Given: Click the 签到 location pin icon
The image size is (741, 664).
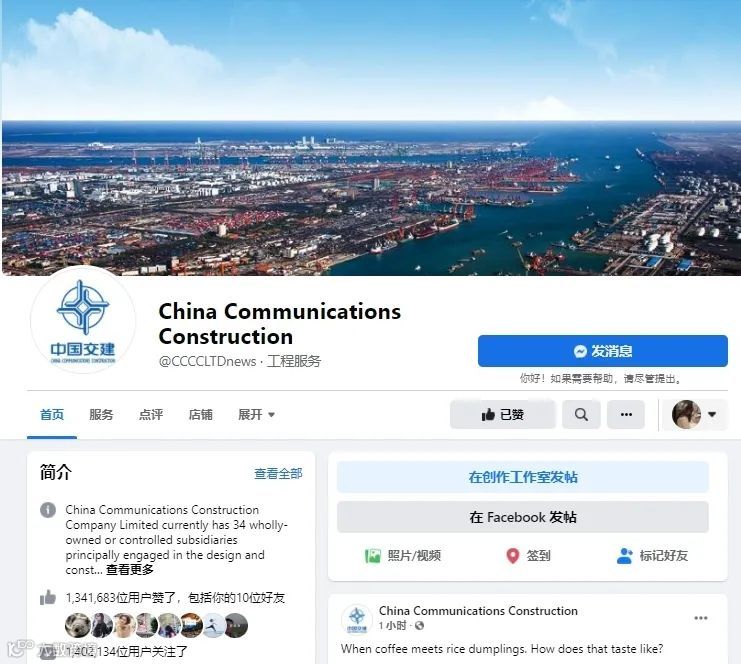Looking at the screenshot, I should [513, 556].
